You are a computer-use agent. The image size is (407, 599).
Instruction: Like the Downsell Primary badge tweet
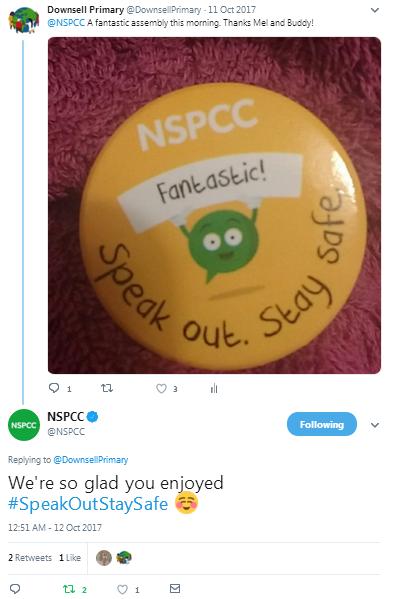(x=161, y=389)
